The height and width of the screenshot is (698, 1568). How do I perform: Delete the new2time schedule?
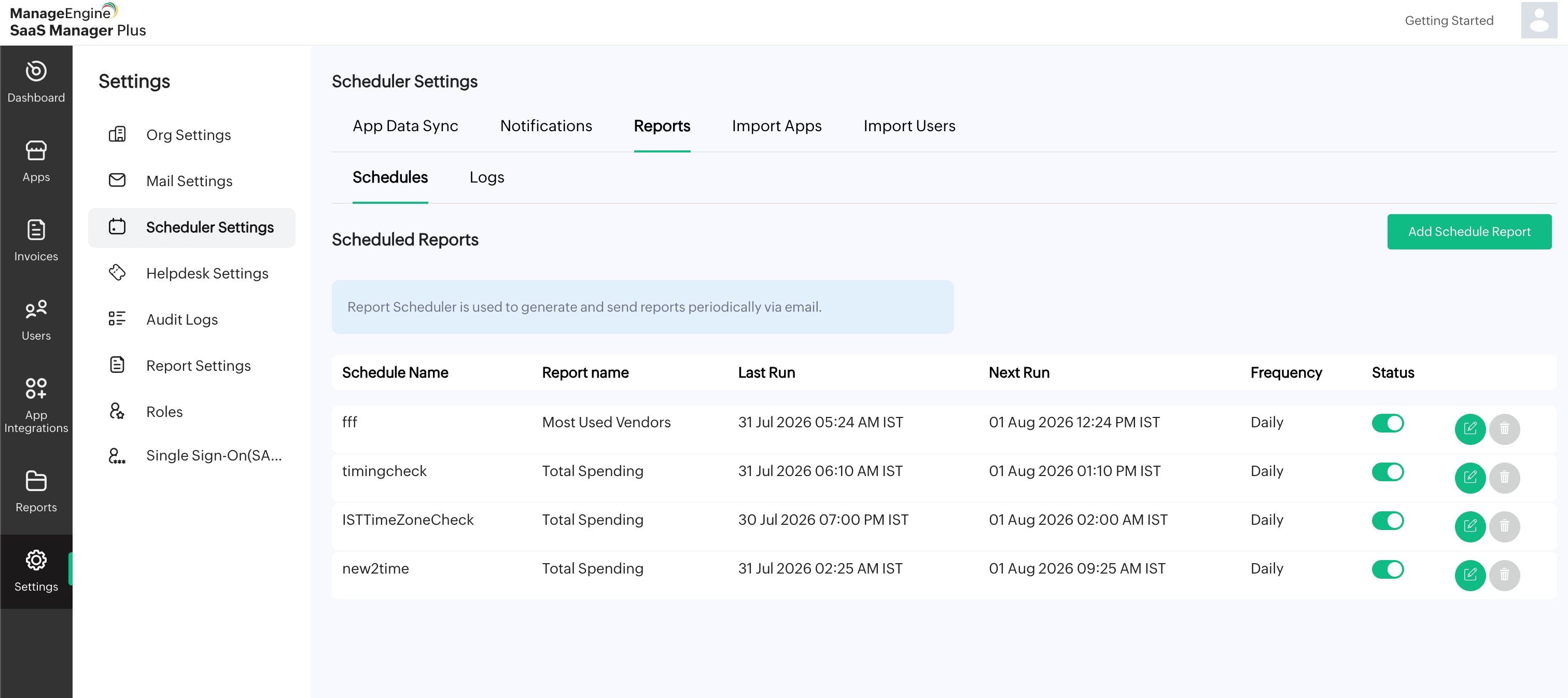(1504, 575)
